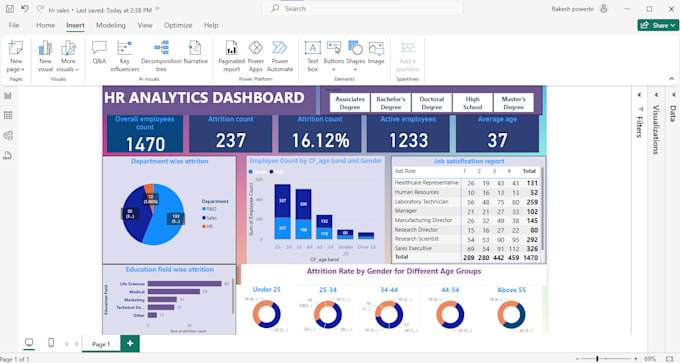Click the Share button

(x=657, y=25)
